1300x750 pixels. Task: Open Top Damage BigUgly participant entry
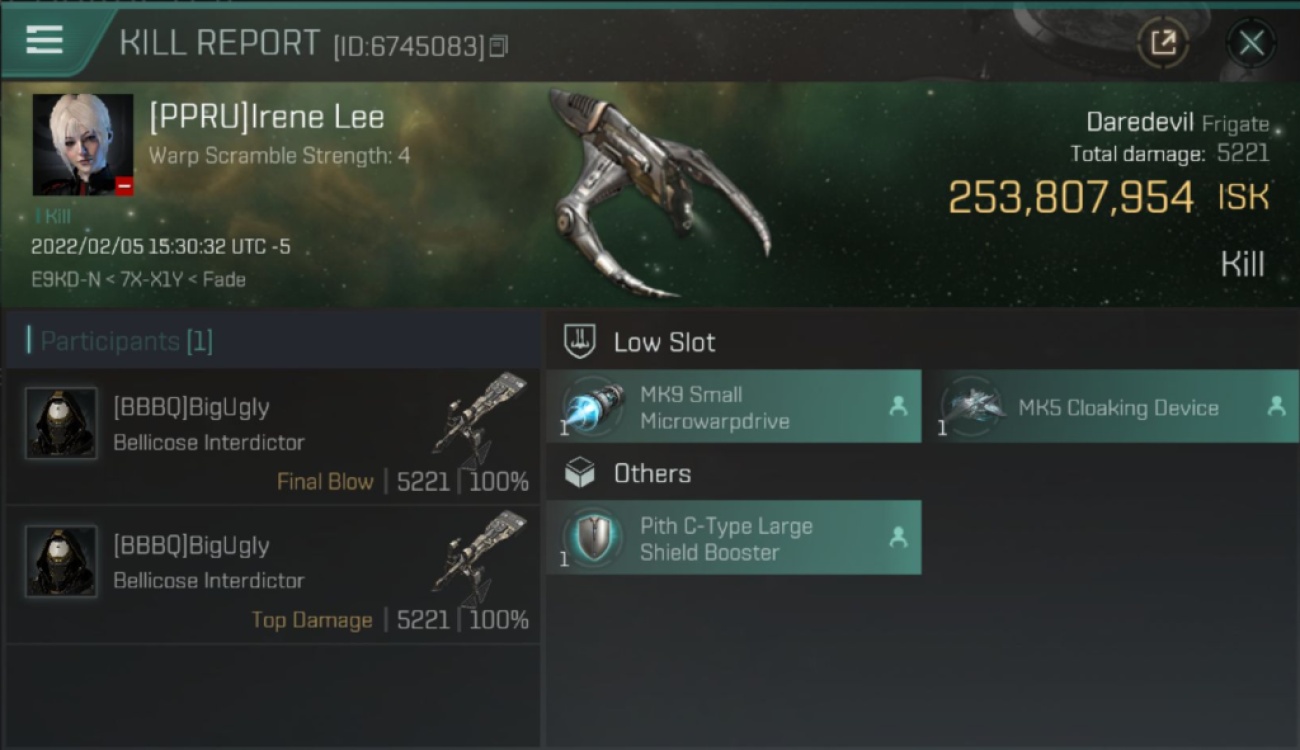coord(273,575)
